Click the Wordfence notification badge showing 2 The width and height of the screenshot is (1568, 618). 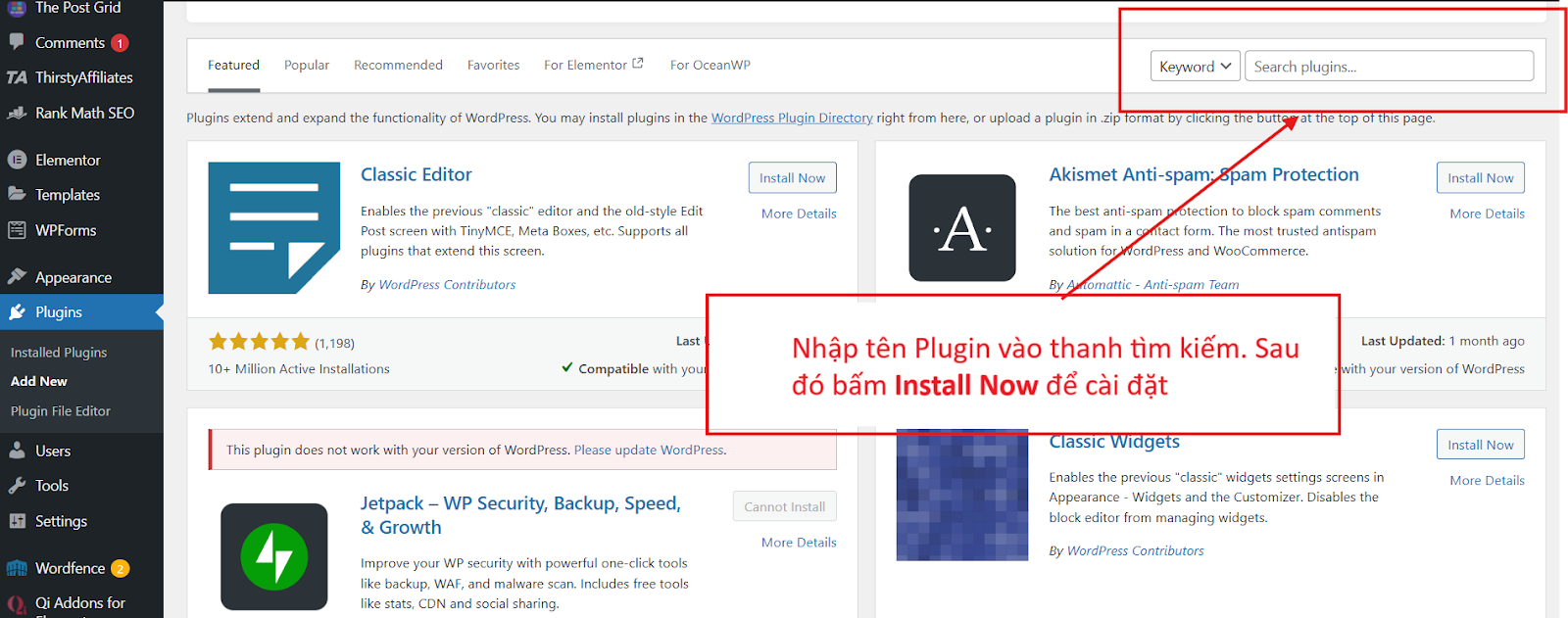point(120,569)
